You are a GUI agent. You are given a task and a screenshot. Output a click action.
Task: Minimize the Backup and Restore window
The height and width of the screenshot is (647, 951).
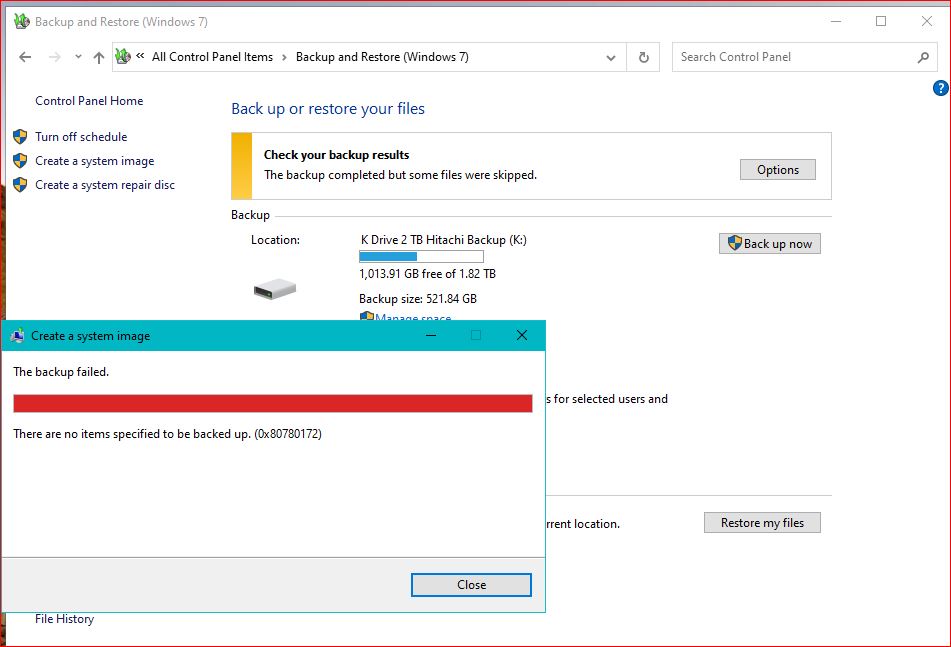coord(836,21)
